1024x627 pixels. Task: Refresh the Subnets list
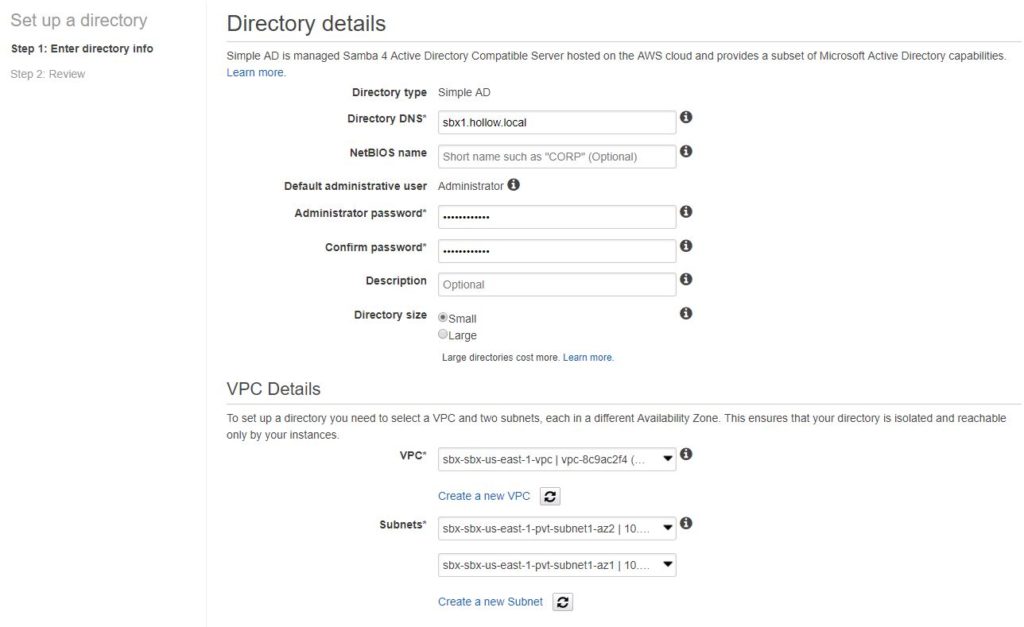[x=563, y=602]
